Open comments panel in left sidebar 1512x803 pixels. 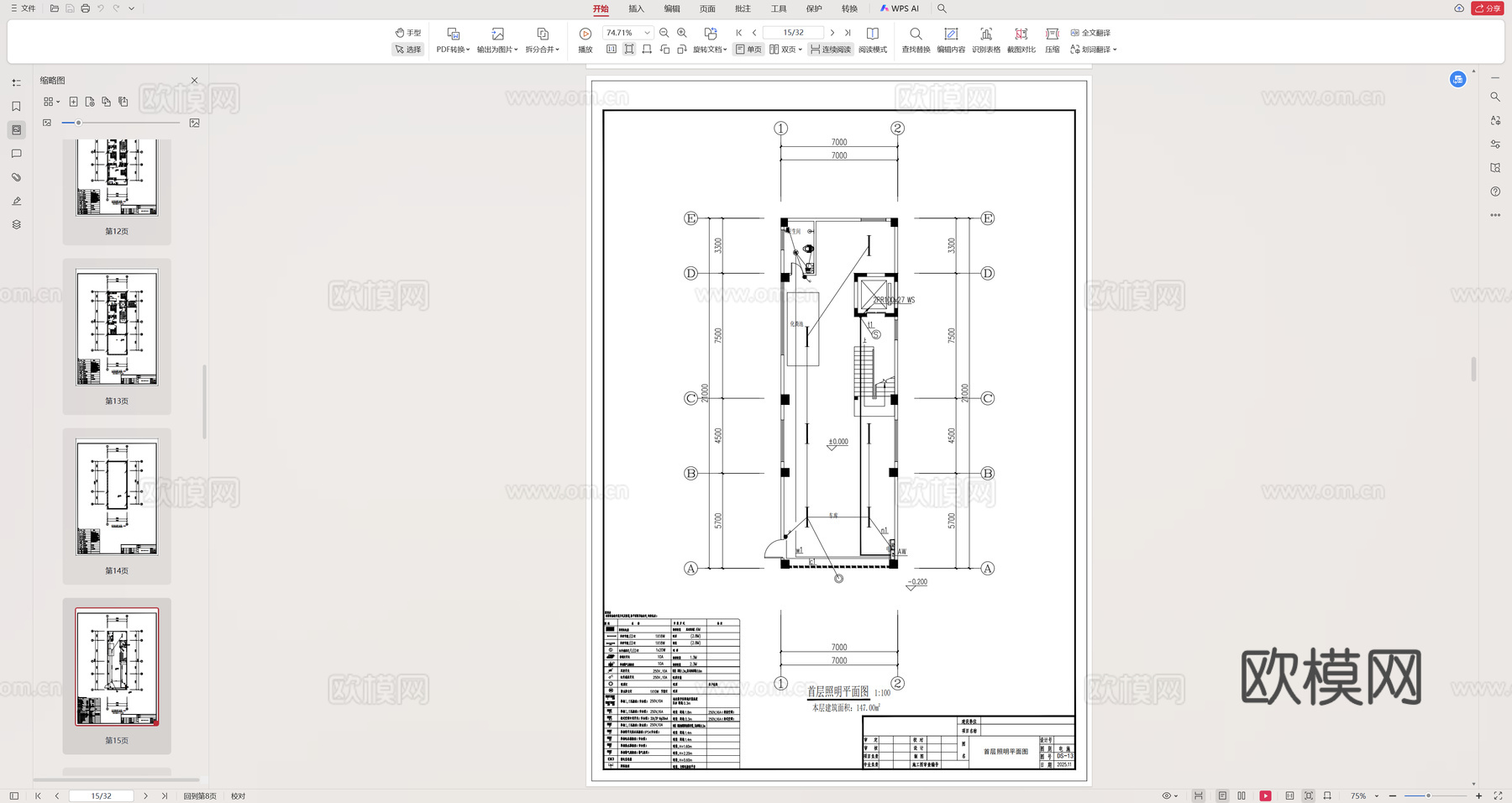point(16,154)
